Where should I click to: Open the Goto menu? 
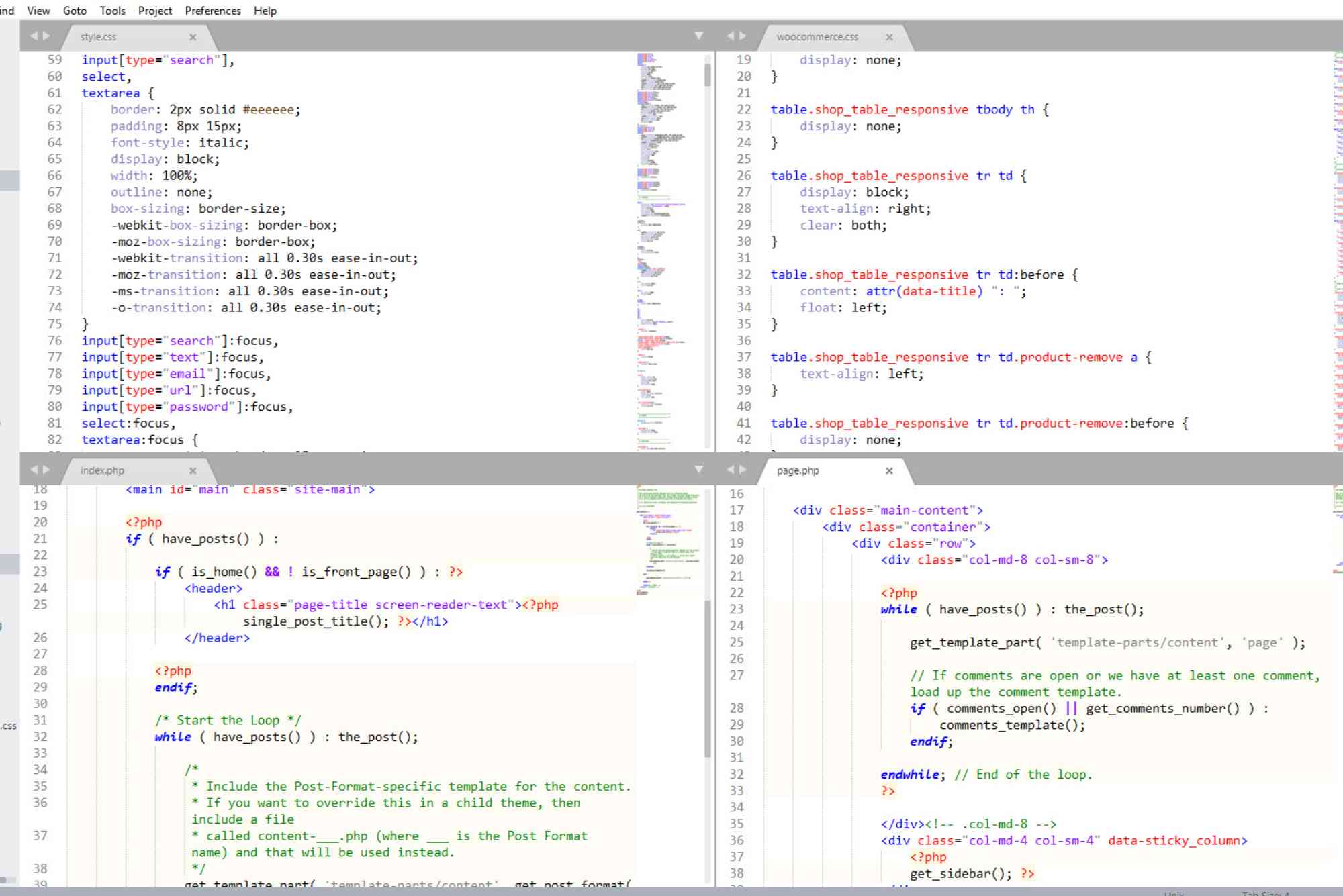[75, 11]
